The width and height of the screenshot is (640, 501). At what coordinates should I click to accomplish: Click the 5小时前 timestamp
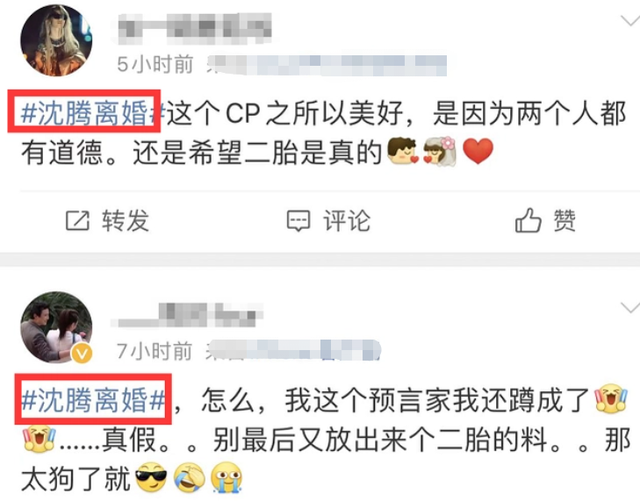coord(155,65)
